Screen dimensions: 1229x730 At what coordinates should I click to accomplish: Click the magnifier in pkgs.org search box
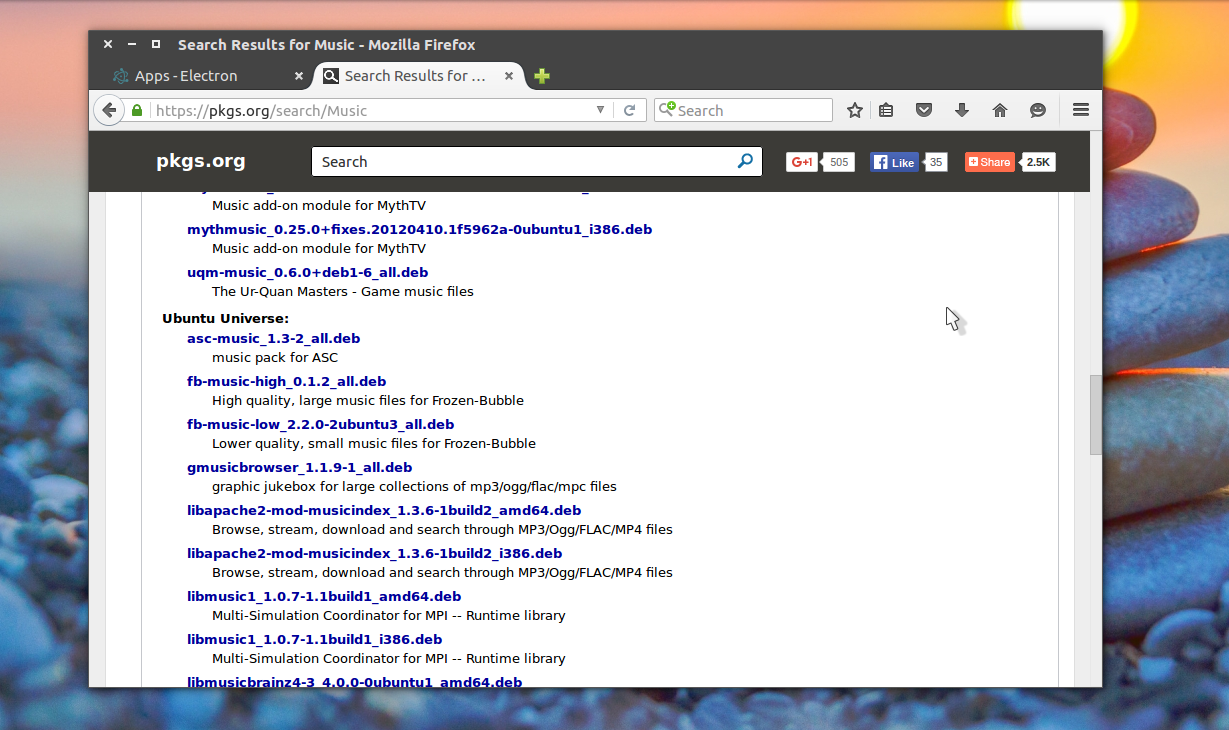pos(745,161)
